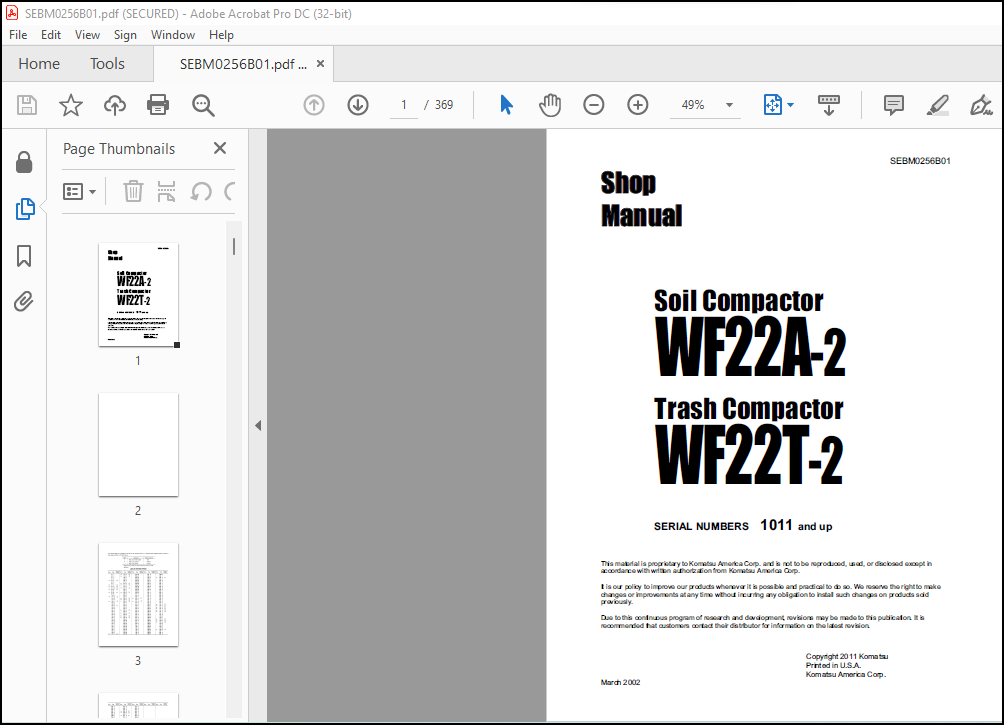Screen dimensions: 1004x725
Task: Click the Save file icon
Action: (27, 105)
